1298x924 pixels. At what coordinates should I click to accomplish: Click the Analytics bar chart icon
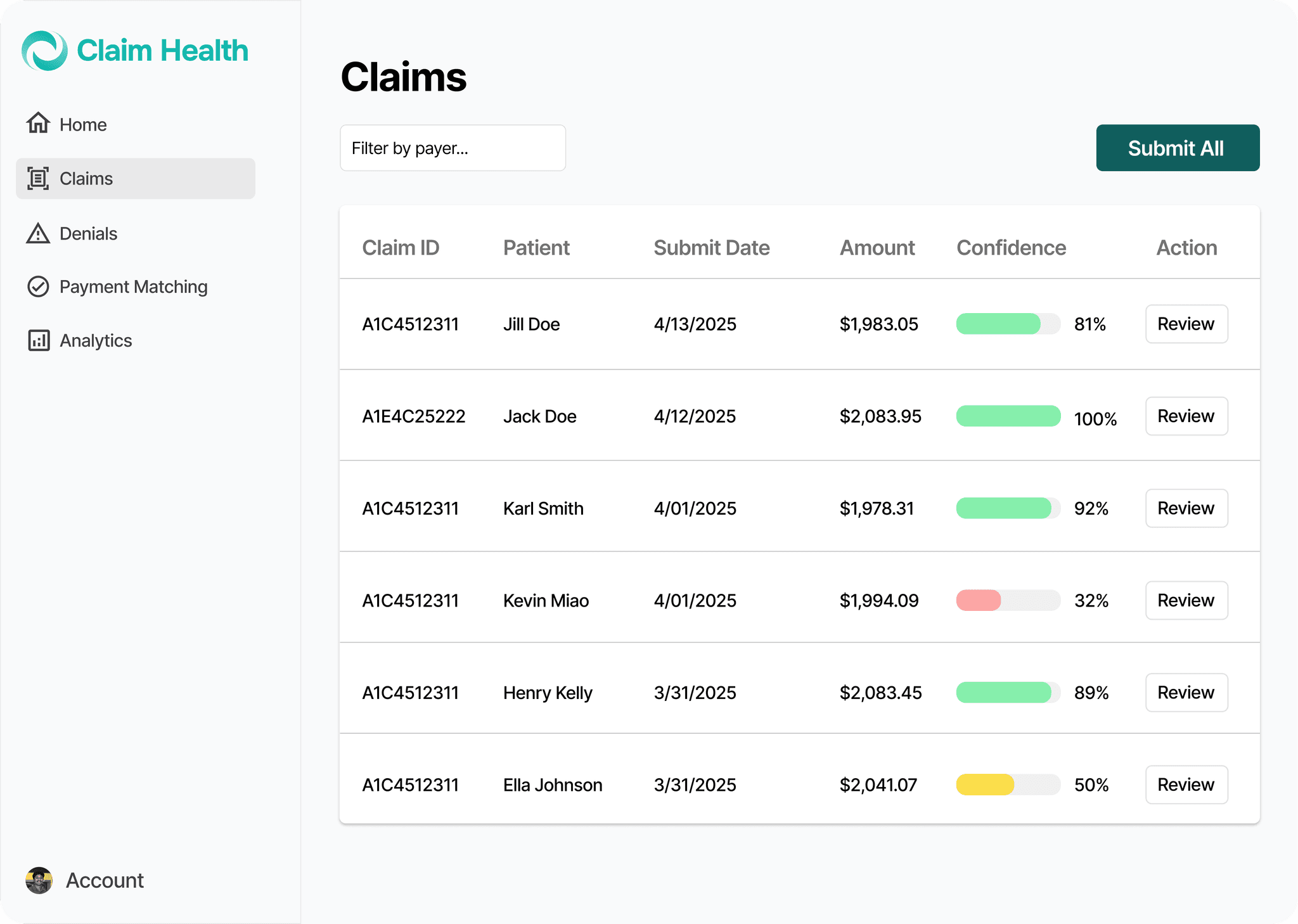click(x=39, y=340)
